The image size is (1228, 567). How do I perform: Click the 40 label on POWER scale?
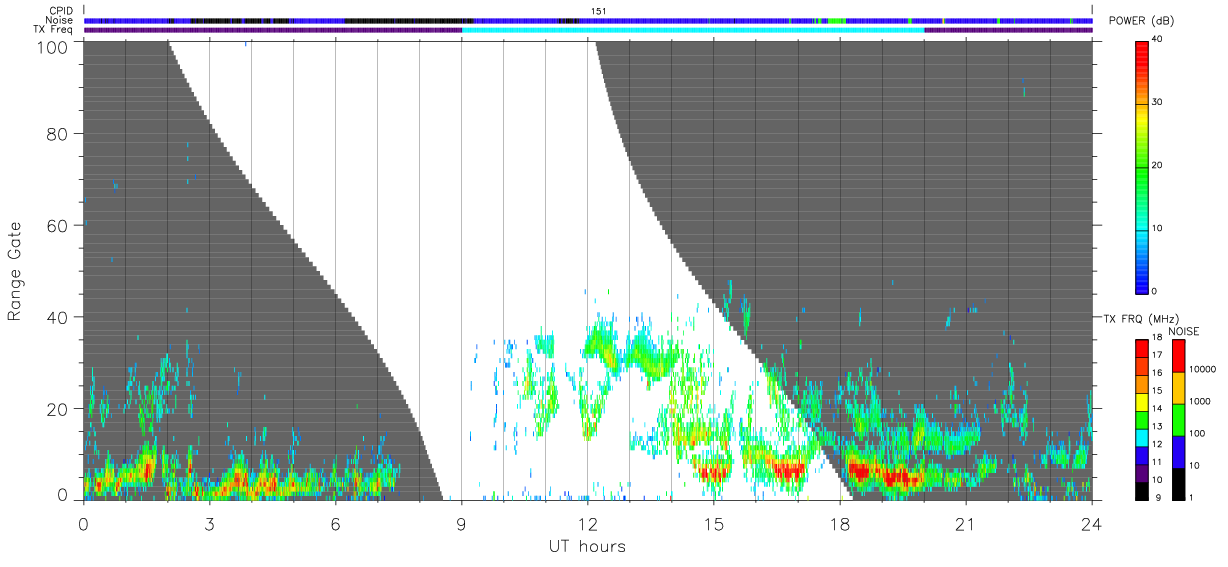(x=1159, y=40)
